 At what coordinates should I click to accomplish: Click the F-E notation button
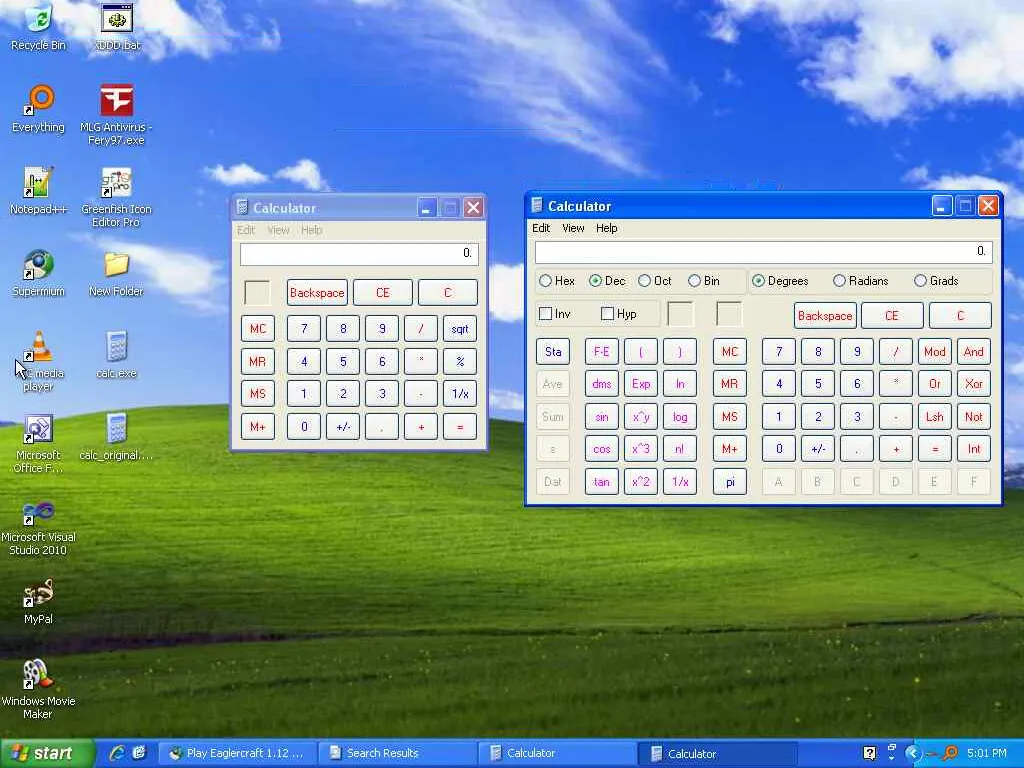pos(601,351)
